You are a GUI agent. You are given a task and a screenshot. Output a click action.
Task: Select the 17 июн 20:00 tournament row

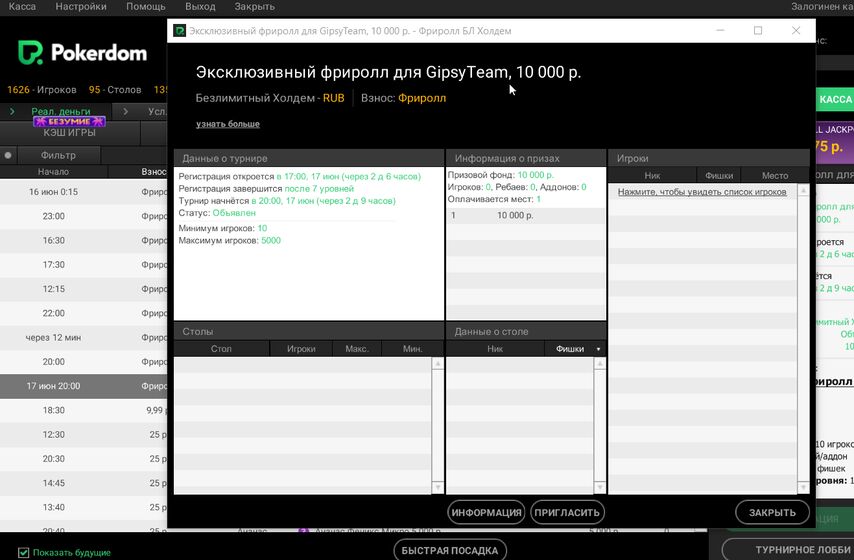pyautogui.click(x=83, y=386)
